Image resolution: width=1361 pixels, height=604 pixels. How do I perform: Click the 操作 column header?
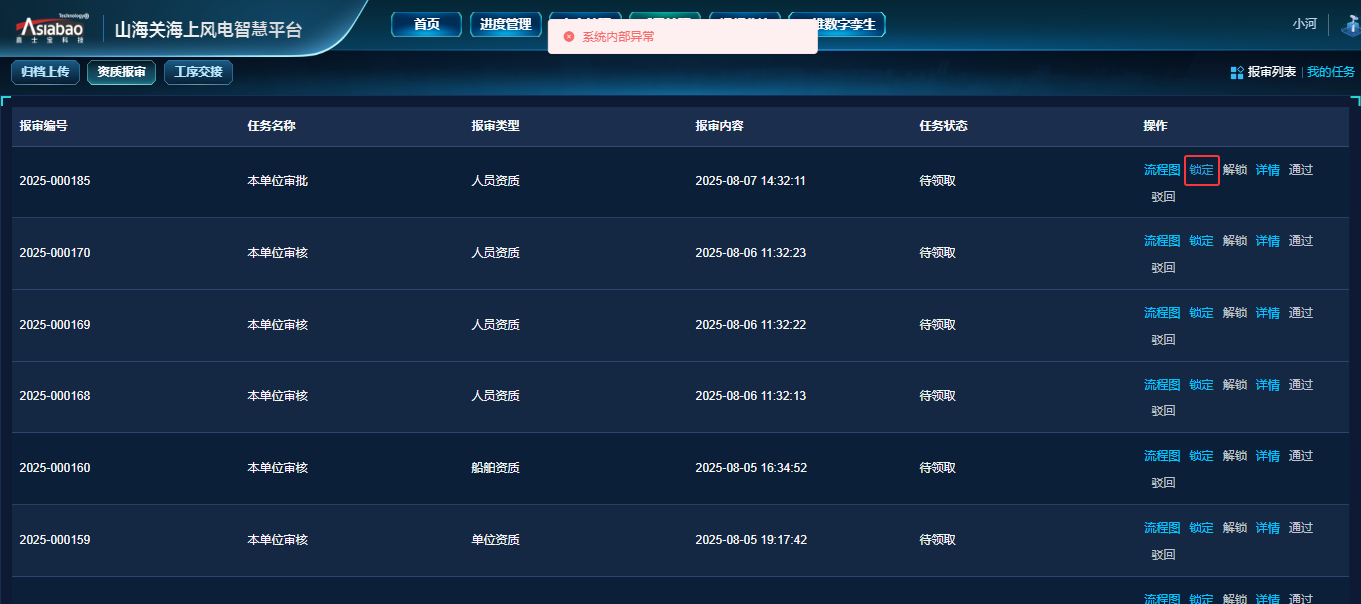pos(1155,126)
